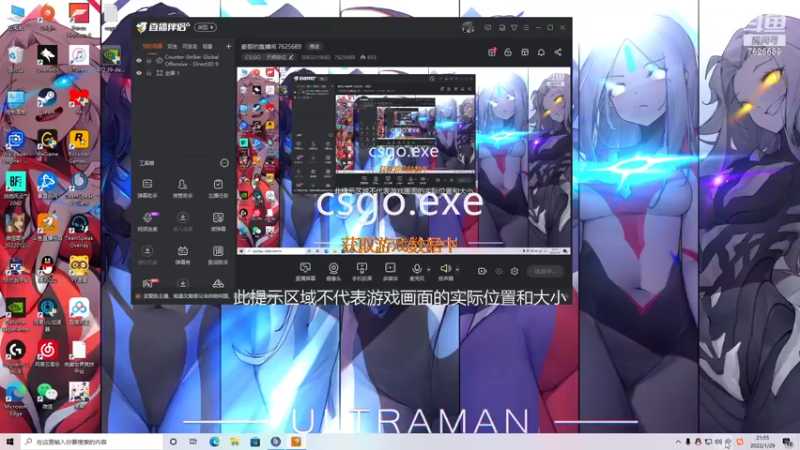Open the greyed download tool in the toolbox's middle row
The width and height of the screenshot is (800, 450).
(182, 221)
